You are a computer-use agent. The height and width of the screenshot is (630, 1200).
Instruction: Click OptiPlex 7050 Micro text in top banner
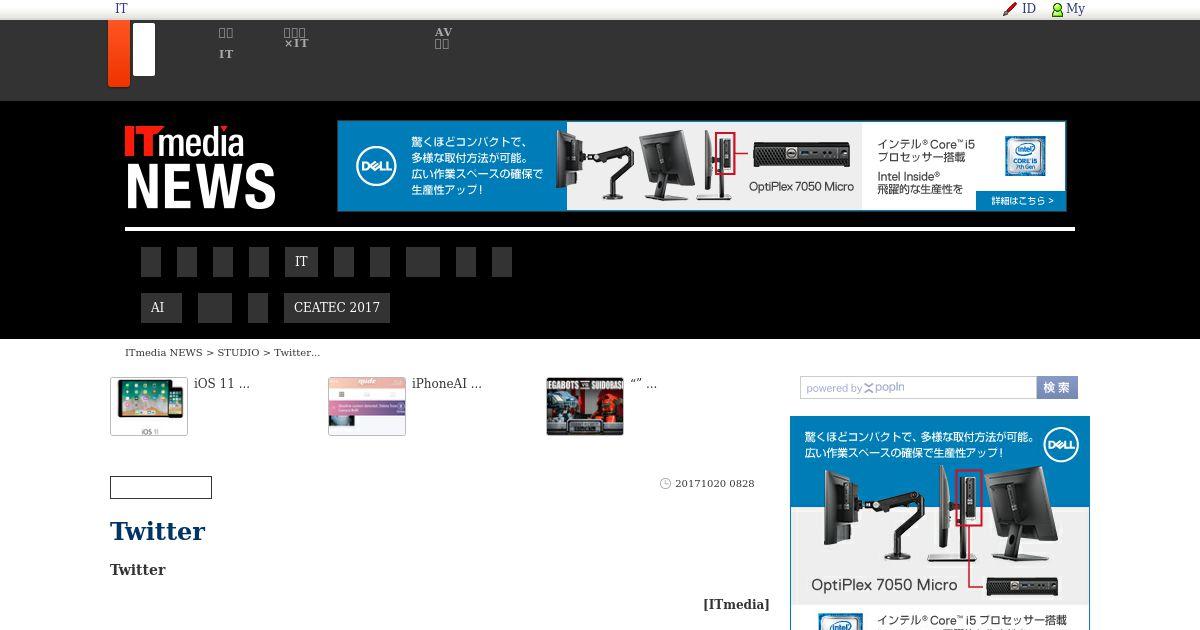click(x=801, y=187)
